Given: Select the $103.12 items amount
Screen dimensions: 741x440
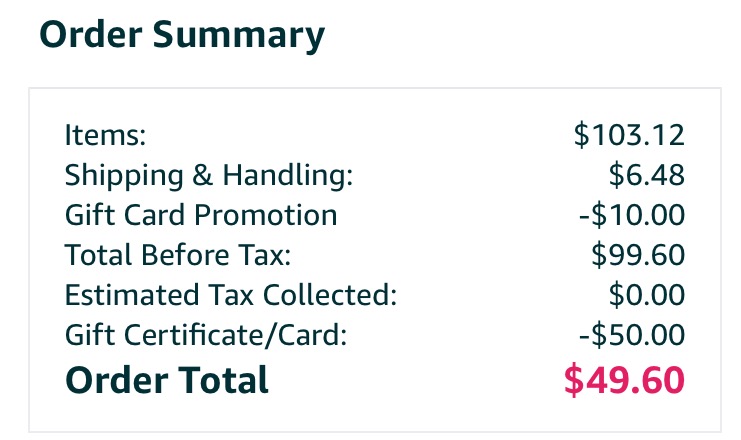Looking at the screenshot, I should click(629, 135).
